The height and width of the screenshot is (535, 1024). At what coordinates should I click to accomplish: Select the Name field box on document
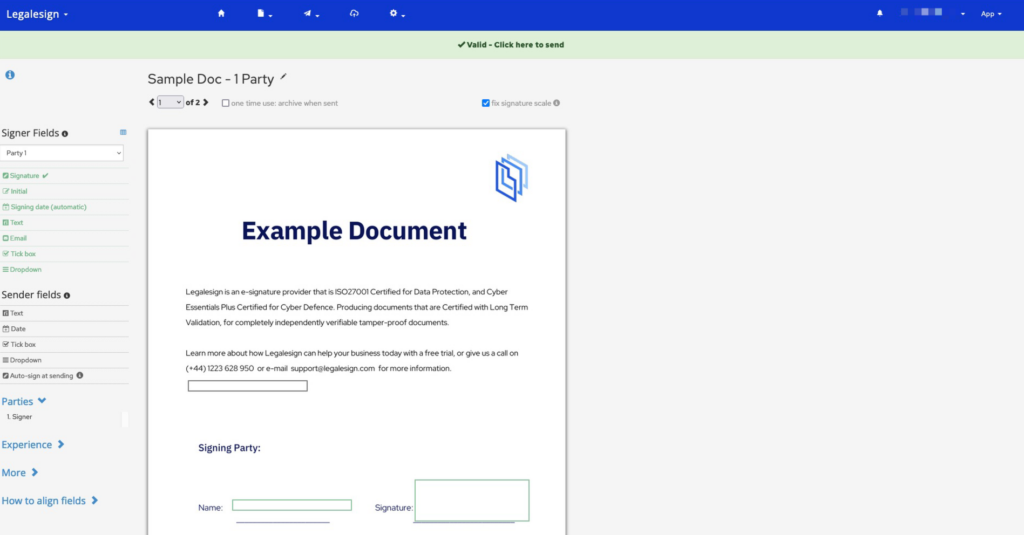pyautogui.click(x=292, y=505)
